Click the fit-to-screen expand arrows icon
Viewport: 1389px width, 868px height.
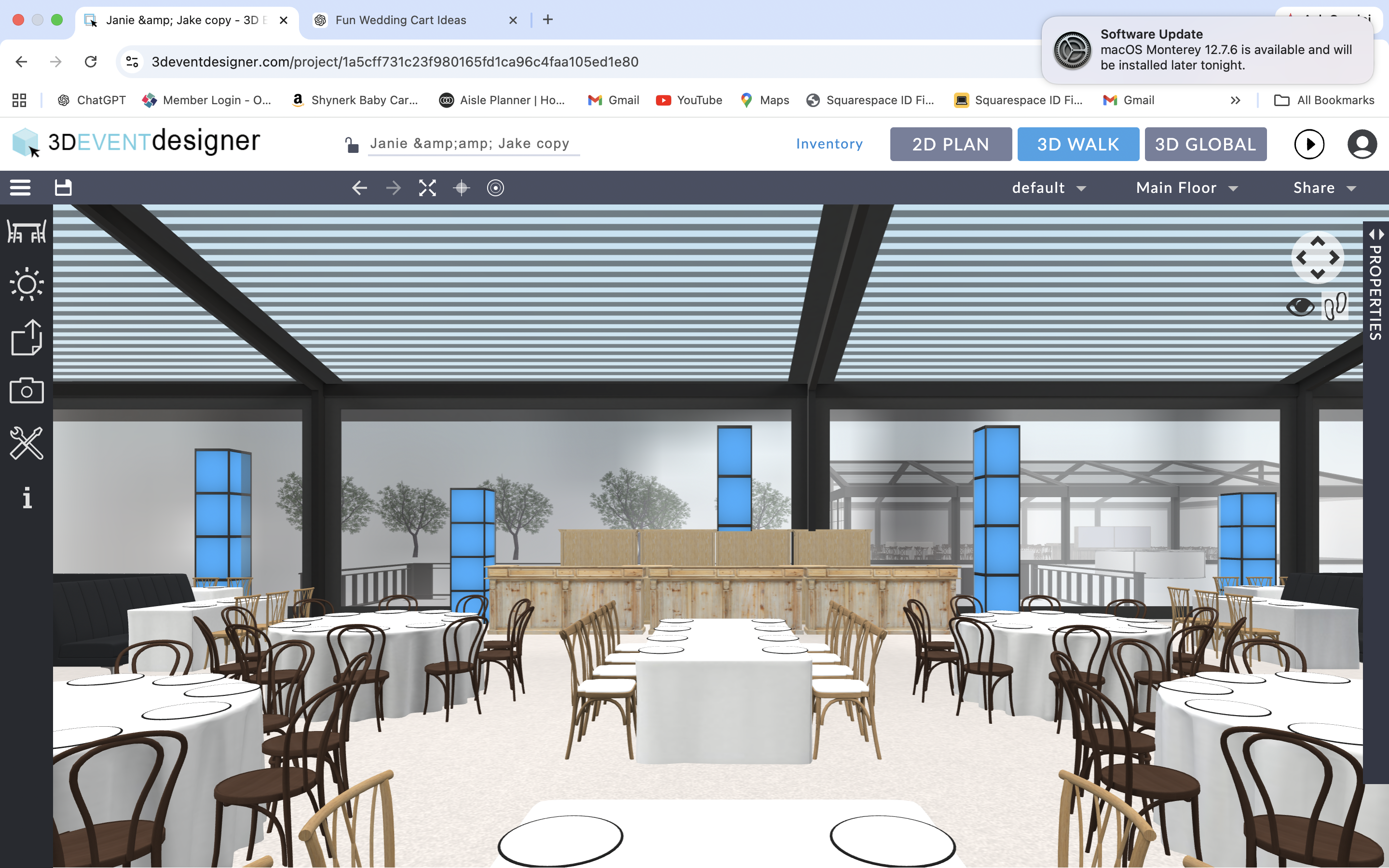click(x=427, y=188)
